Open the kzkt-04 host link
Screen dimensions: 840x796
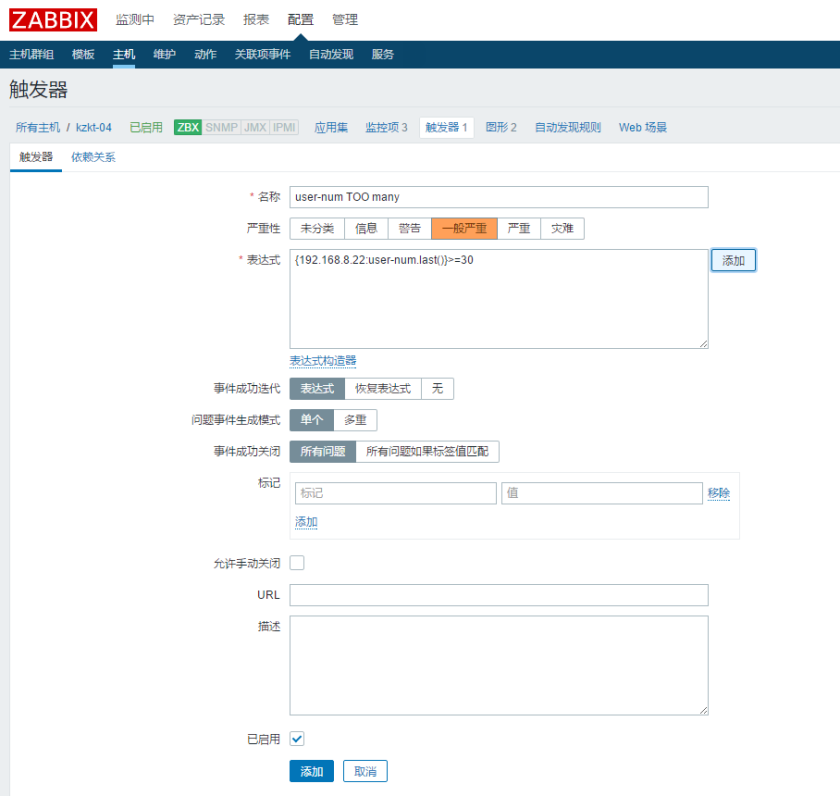click(x=94, y=127)
